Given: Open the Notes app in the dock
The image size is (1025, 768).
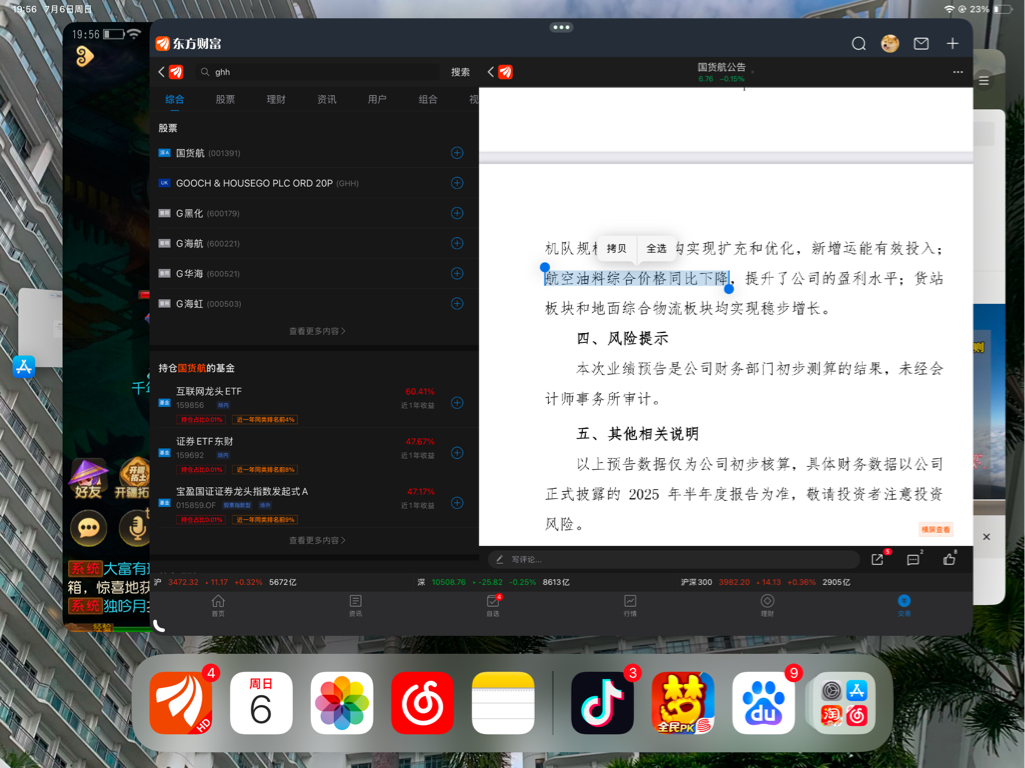Looking at the screenshot, I should tap(503, 703).
